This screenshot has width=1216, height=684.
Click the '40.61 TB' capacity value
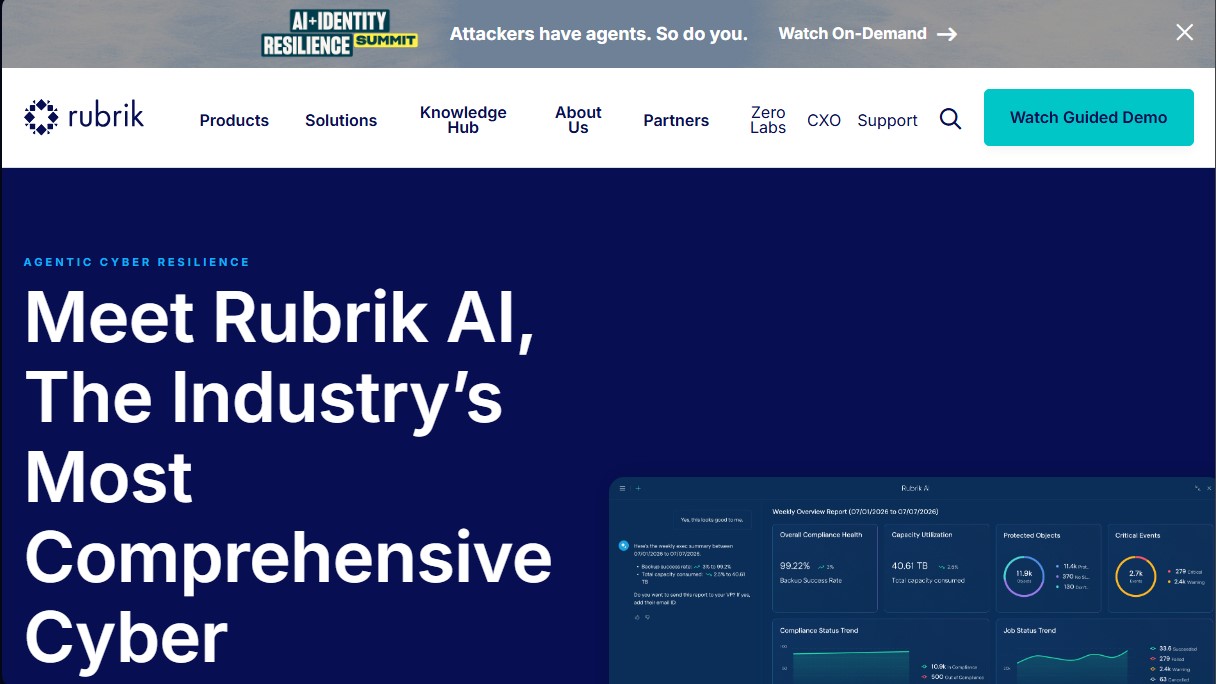(910, 566)
